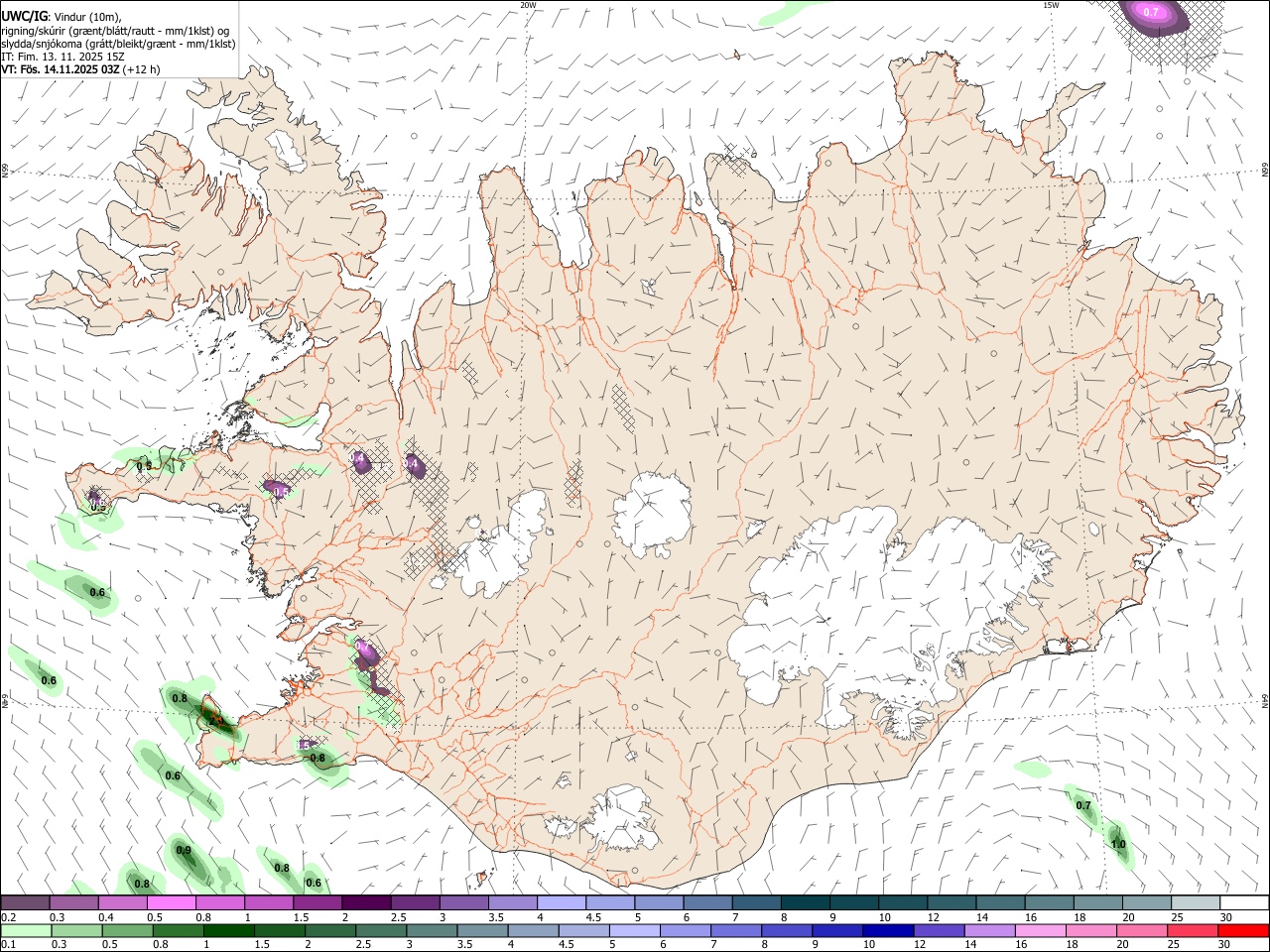1270x952 pixels.
Task: Click the 1.0 precipitation value on the map
Action: (1118, 845)
